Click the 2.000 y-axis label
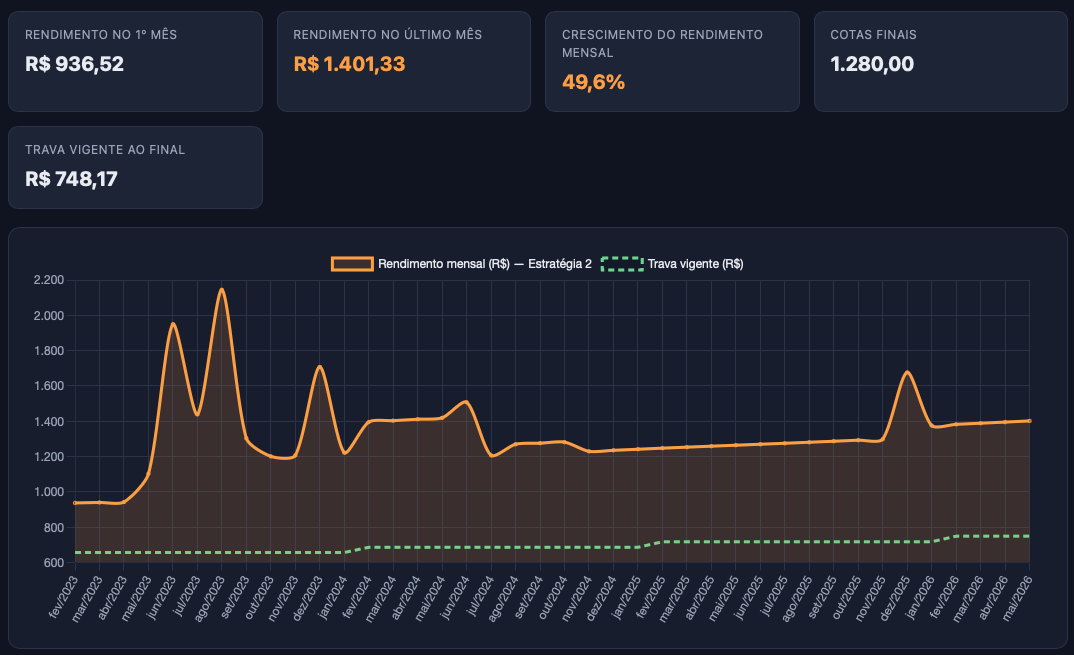The width and height of the screenshot is (1074, 655). coord(49,315)
